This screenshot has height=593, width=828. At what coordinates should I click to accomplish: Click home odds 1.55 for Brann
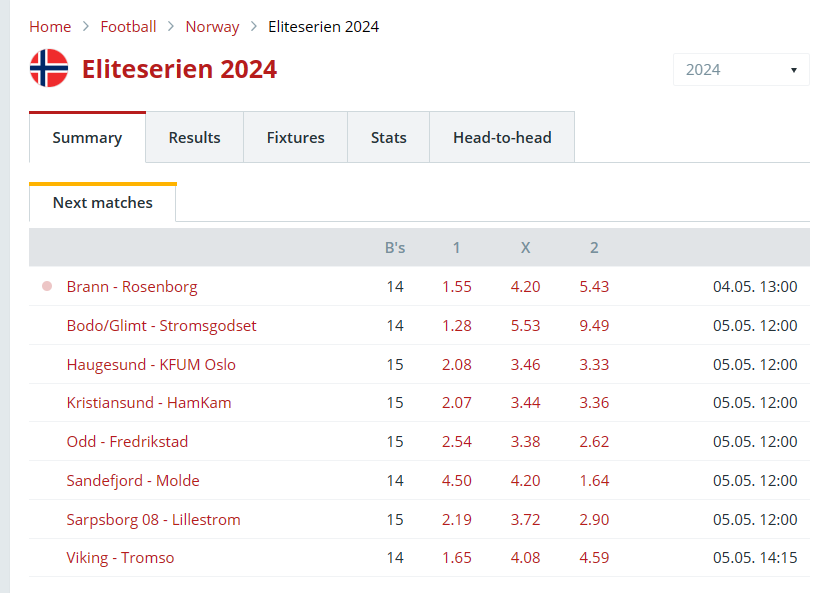point(457,286)
